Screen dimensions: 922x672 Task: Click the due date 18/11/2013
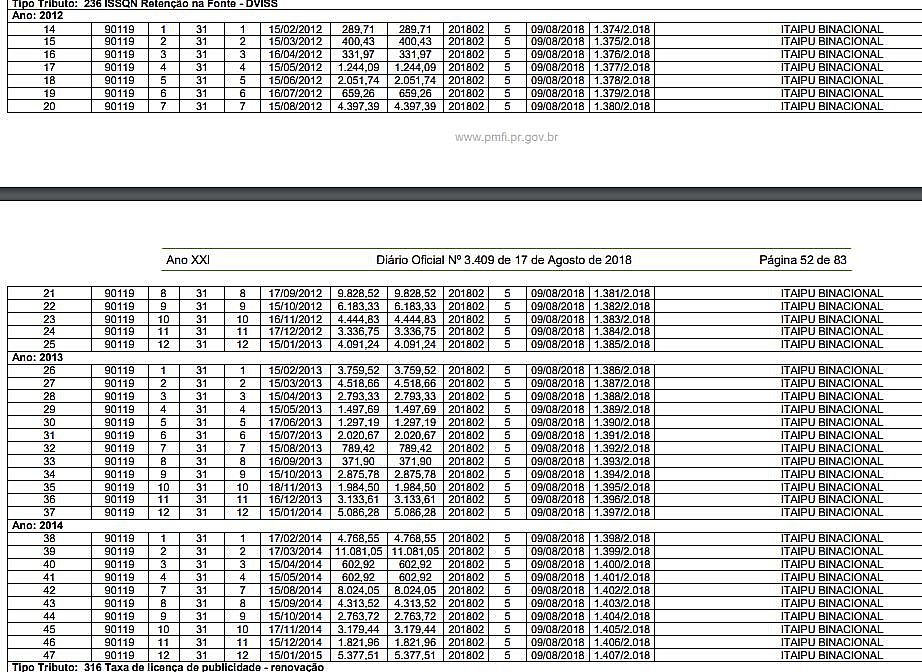[295, 487]
